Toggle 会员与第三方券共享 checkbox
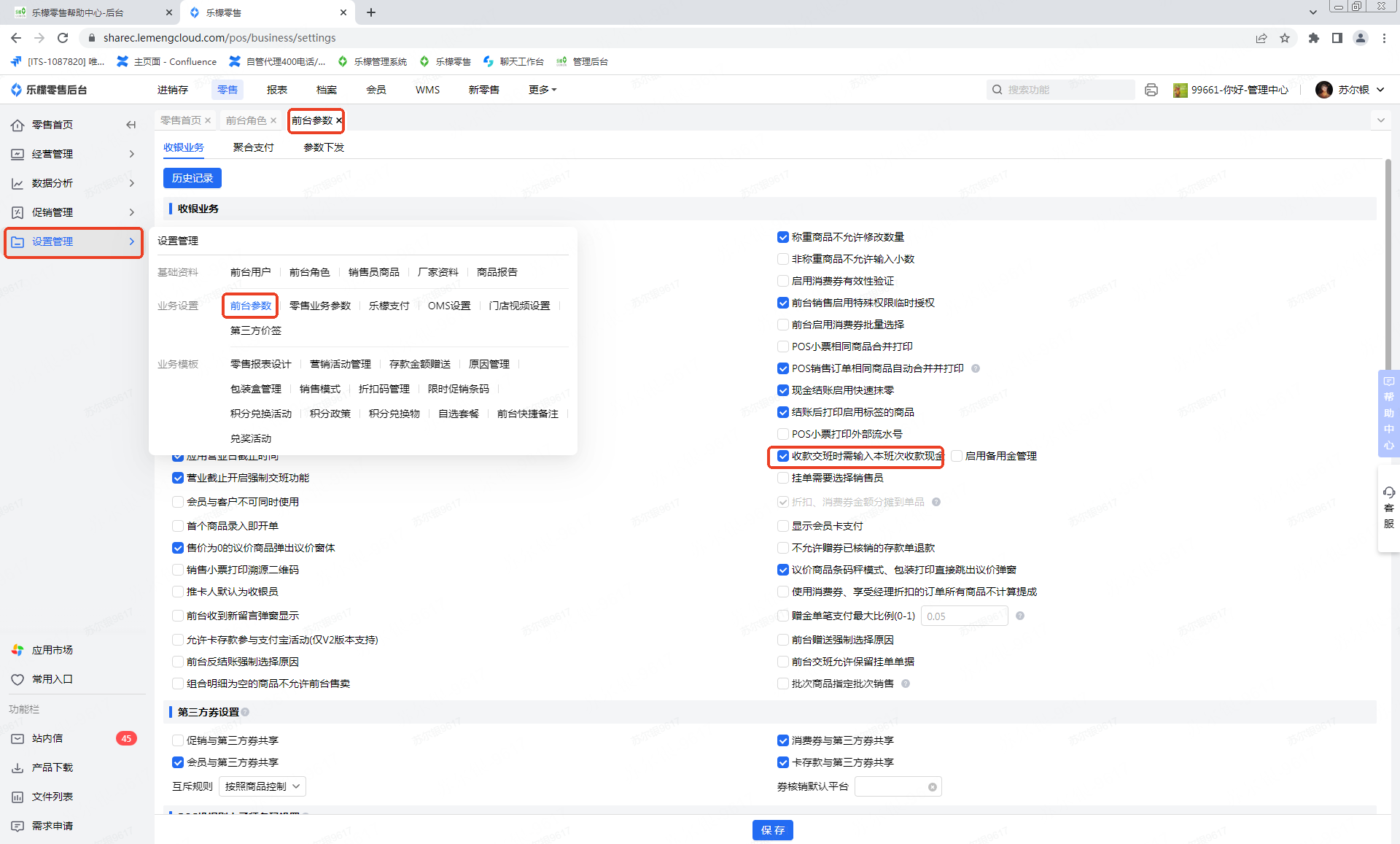The image size is (1400, 844). [x=178, y=762]
